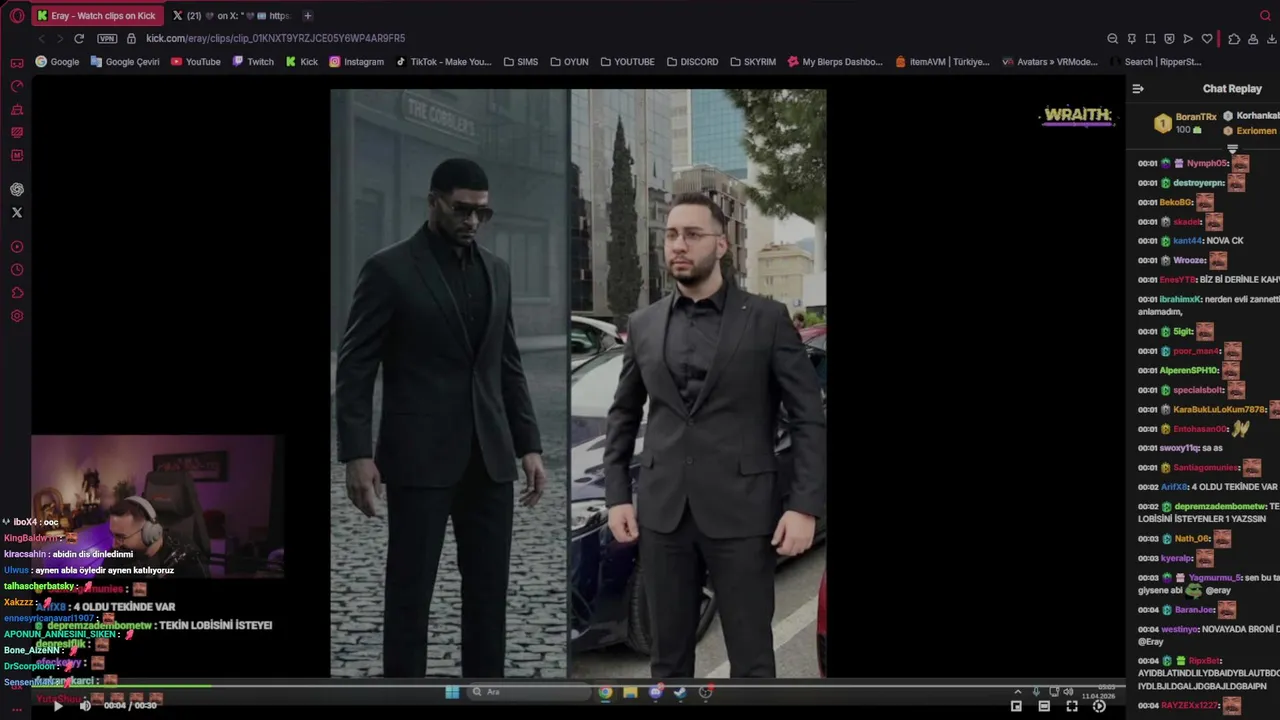Image resolution: width=1280 pixels, height=720 pixels.
Task: Click the clip video of two suited men
Action: click(x=578, y=384)
